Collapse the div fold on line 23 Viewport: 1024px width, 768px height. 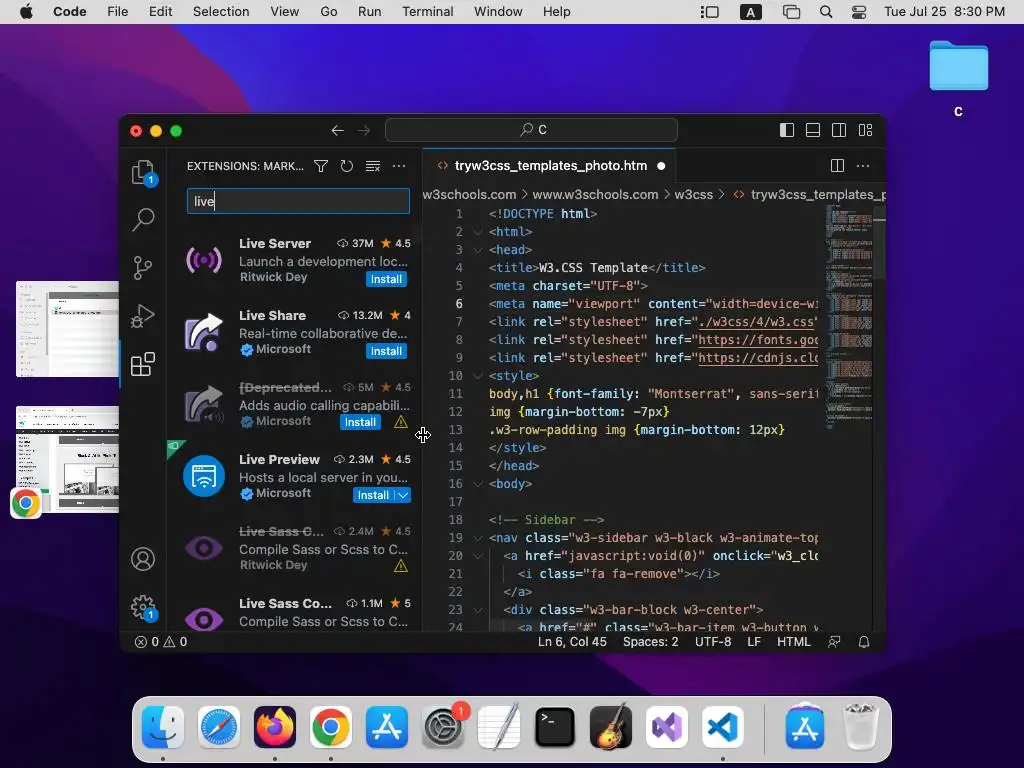[478, 610]
